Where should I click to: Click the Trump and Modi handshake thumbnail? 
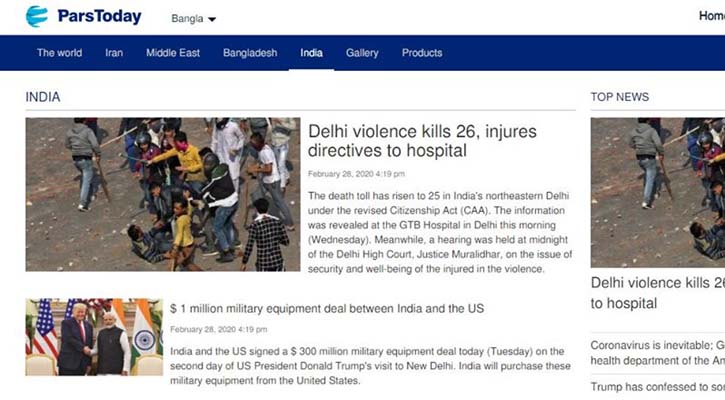tap(94, 337)
